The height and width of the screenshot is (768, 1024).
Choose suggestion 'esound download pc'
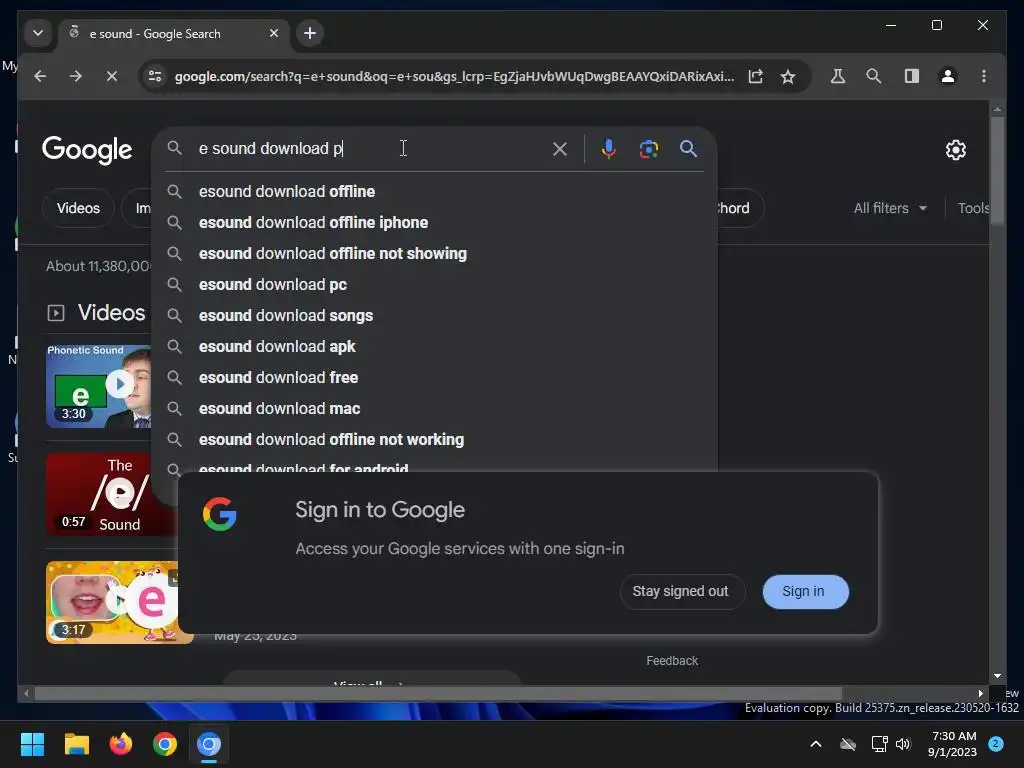coord(434,285)
